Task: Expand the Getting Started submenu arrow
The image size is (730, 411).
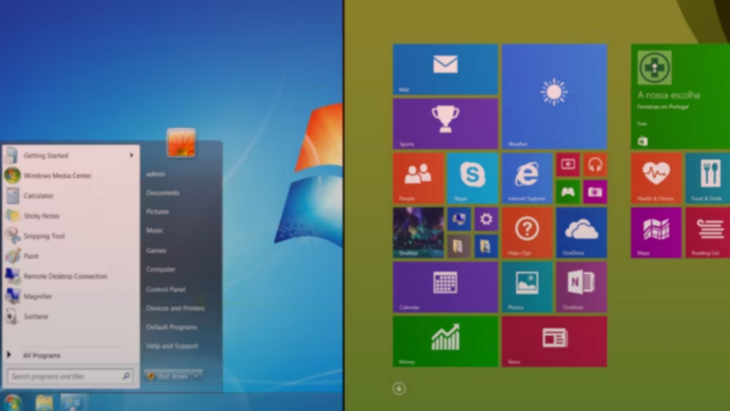Action: (132, 155)
